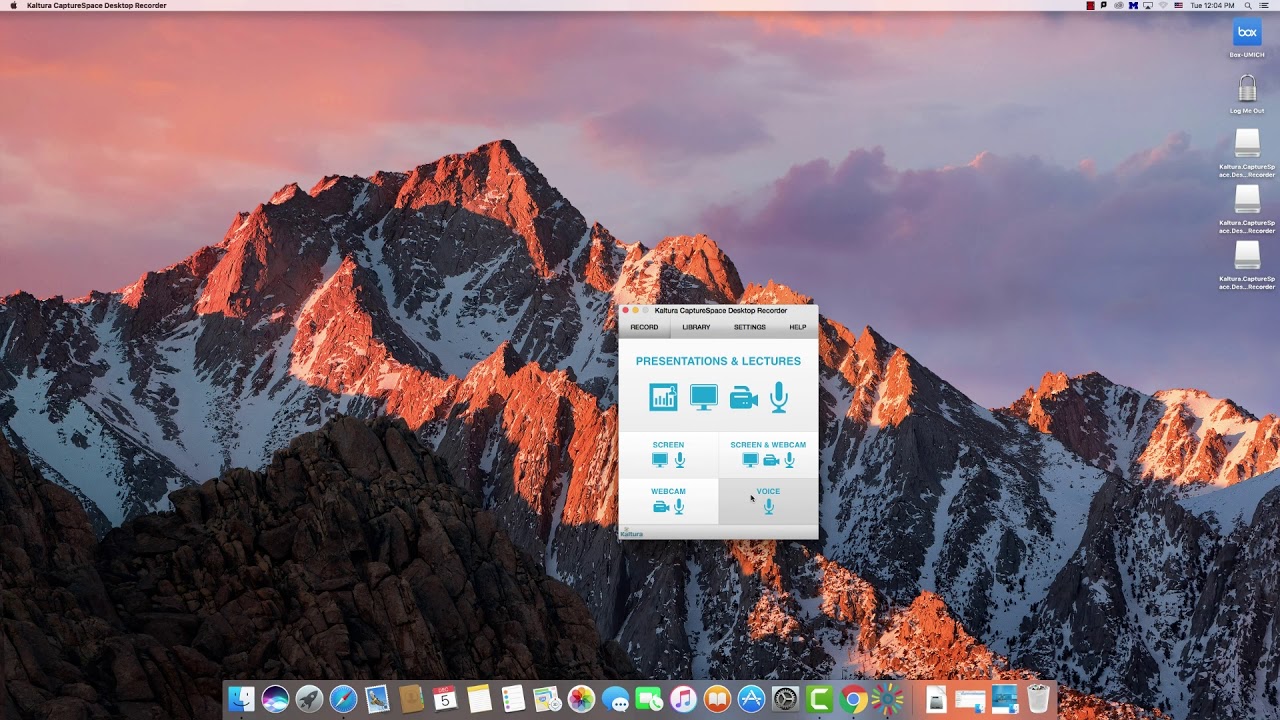This screenshot has height=720, width=1280.
Task: Open the HELP tab
Action: point(797,327)
